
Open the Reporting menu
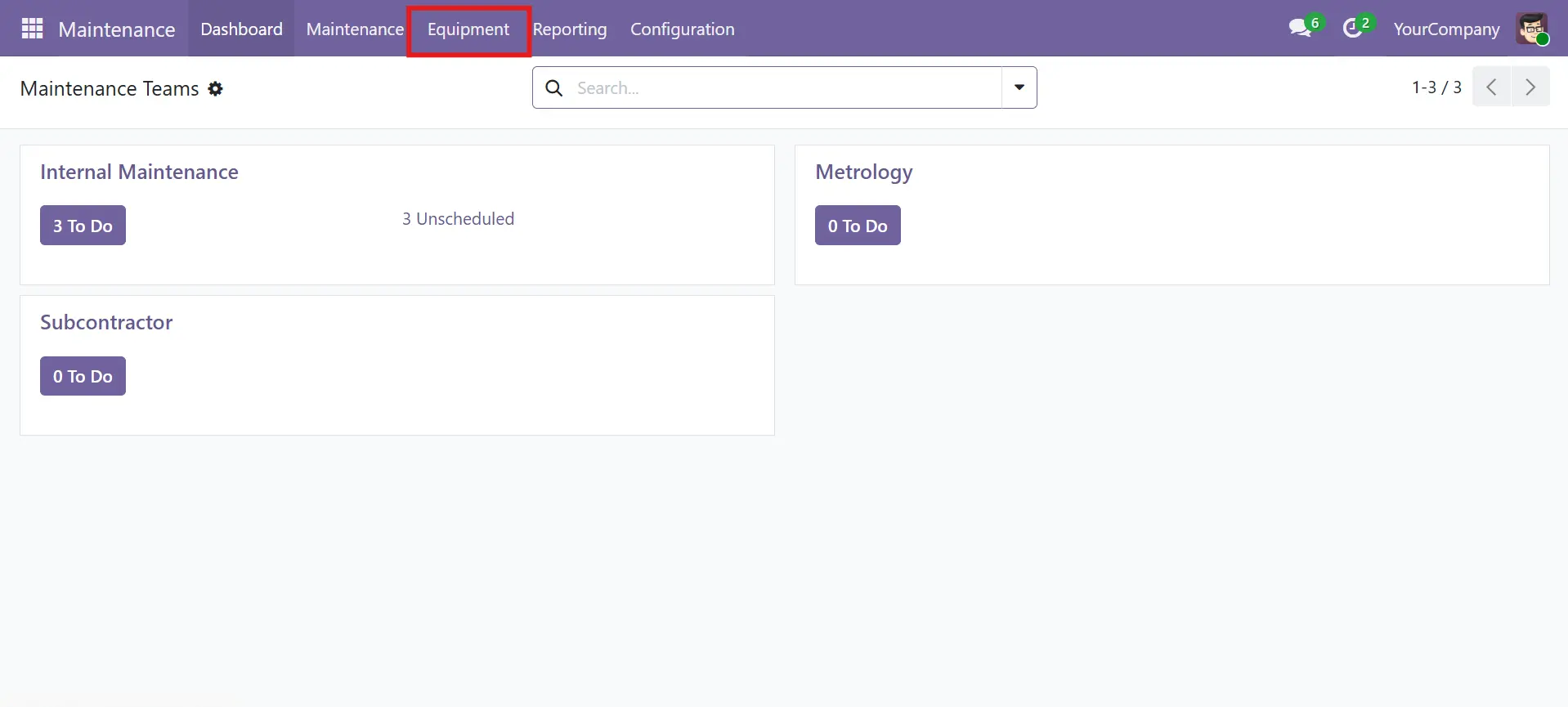point(570,29)
